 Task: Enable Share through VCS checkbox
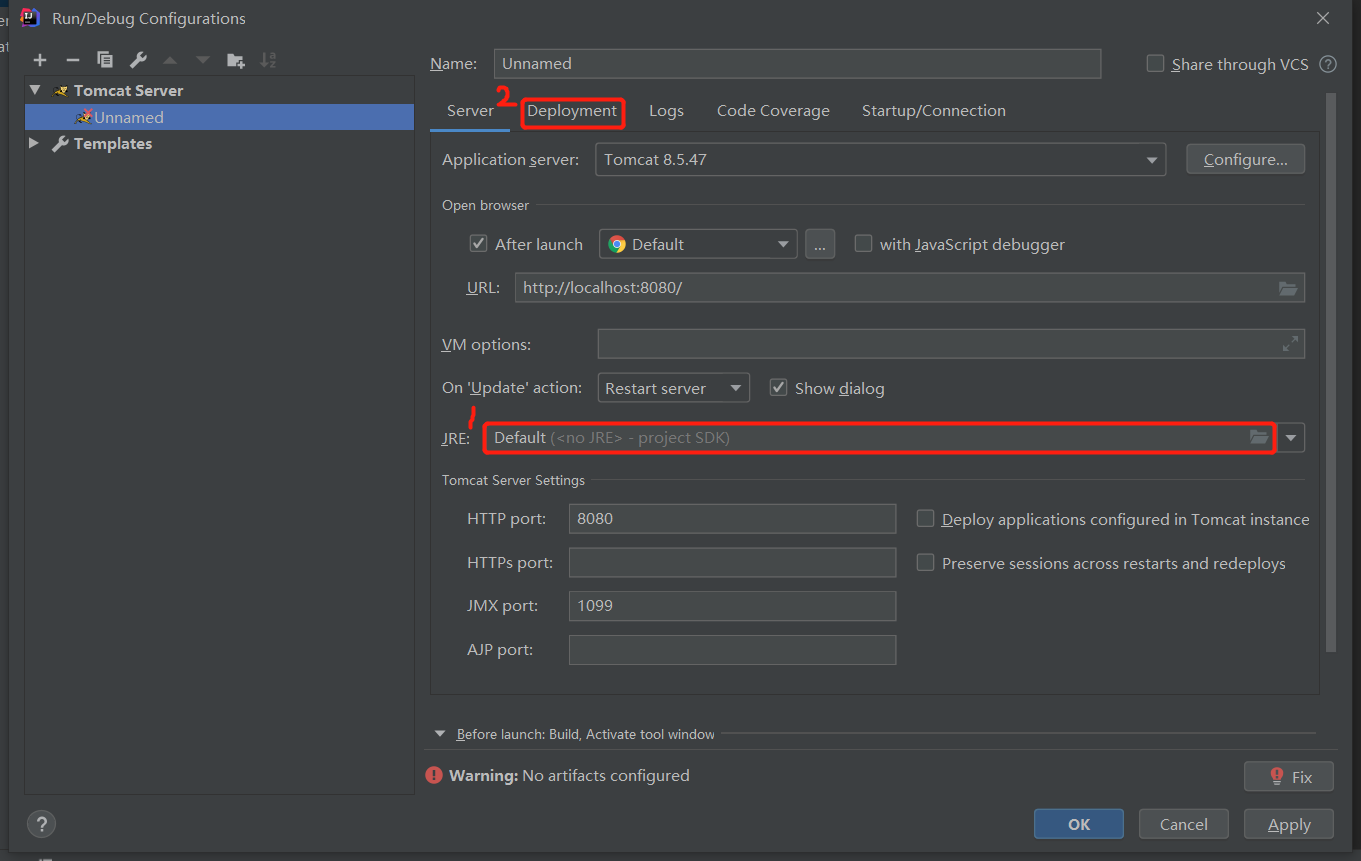[x=1155, y=64]
